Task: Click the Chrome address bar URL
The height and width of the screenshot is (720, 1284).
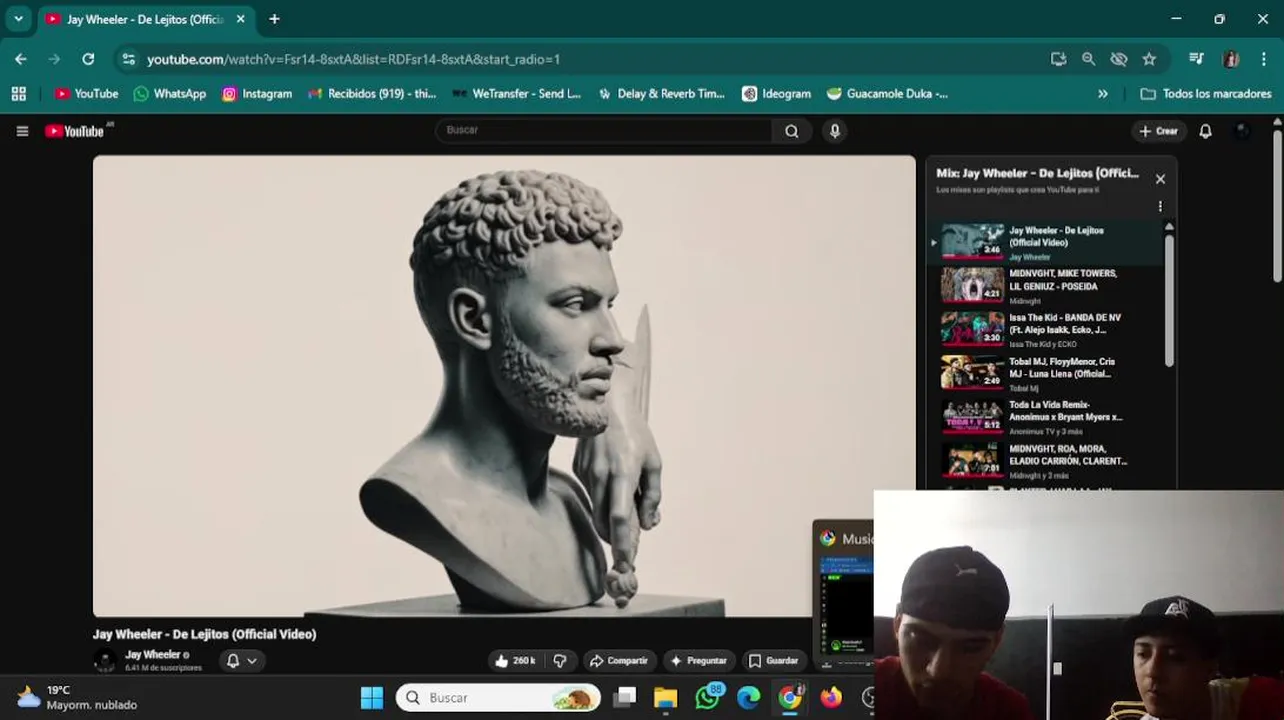Action: click(353, 59)
